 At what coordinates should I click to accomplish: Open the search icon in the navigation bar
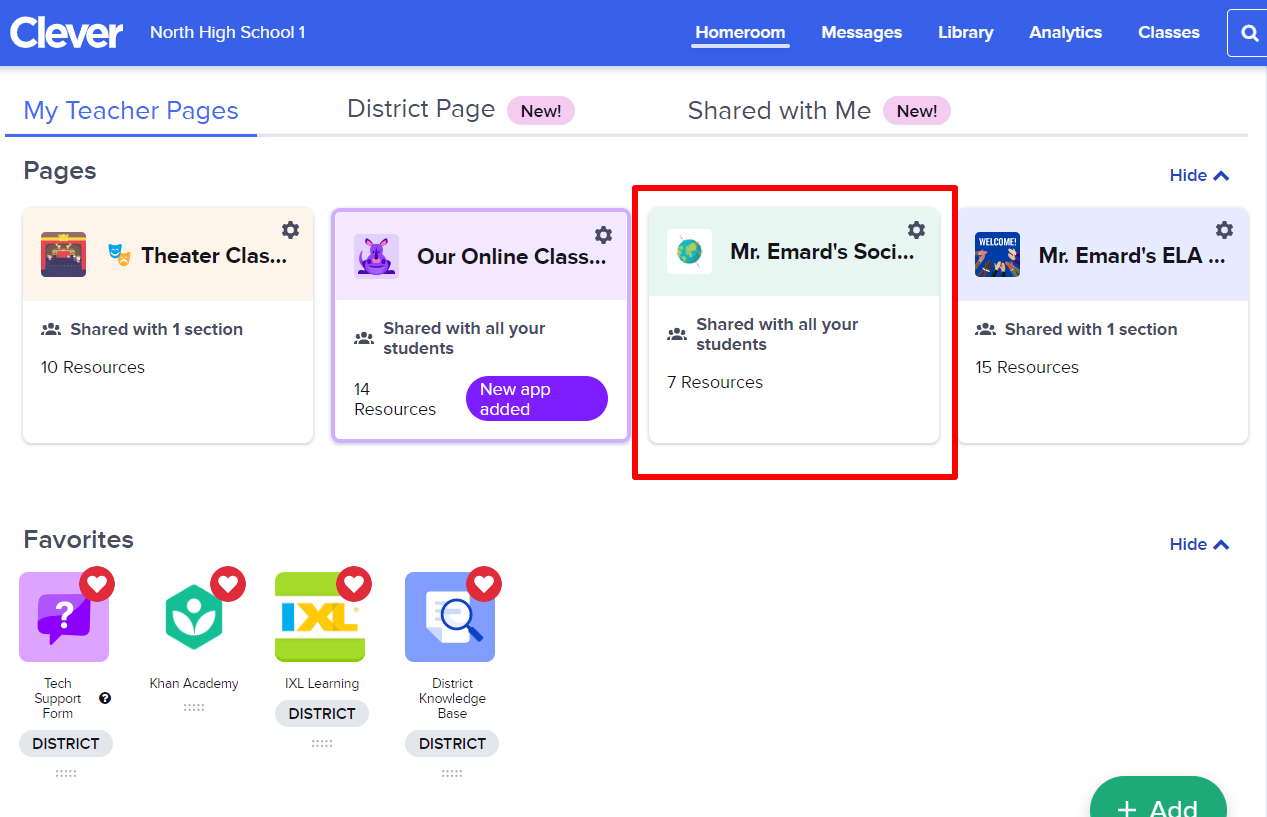(1247, 32)
